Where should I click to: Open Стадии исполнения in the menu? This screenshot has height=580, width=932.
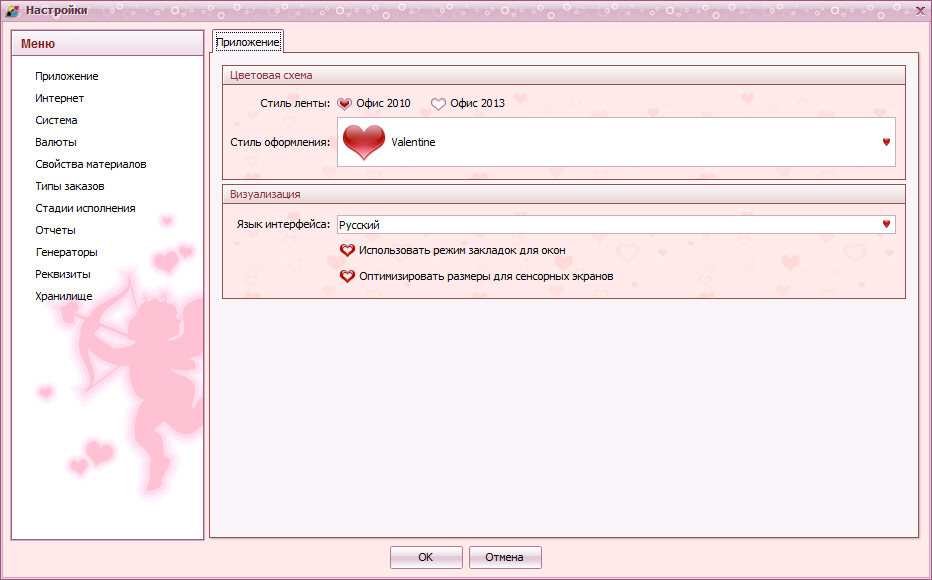(86, 208)
